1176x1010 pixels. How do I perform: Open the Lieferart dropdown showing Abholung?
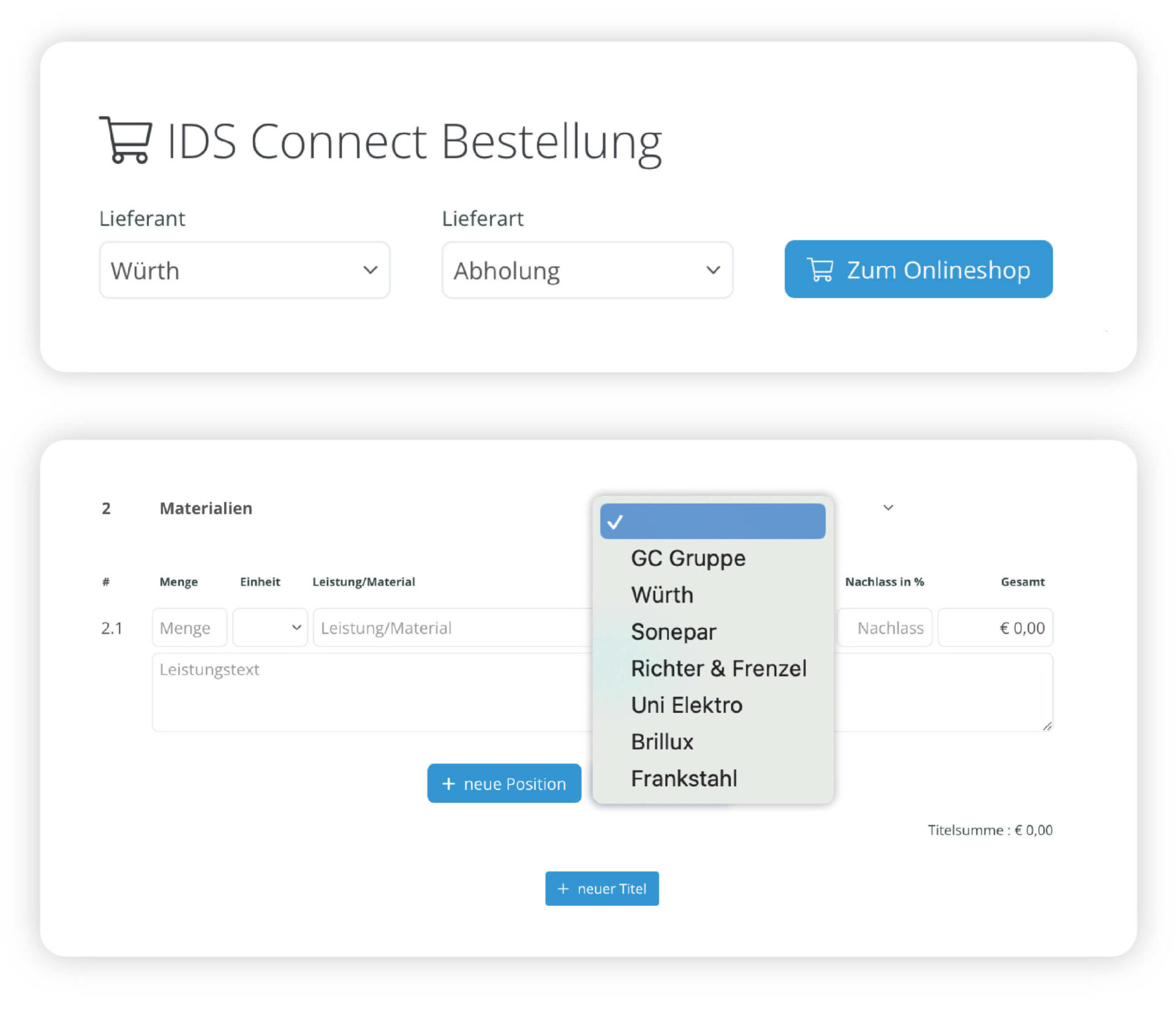point(587,270)
